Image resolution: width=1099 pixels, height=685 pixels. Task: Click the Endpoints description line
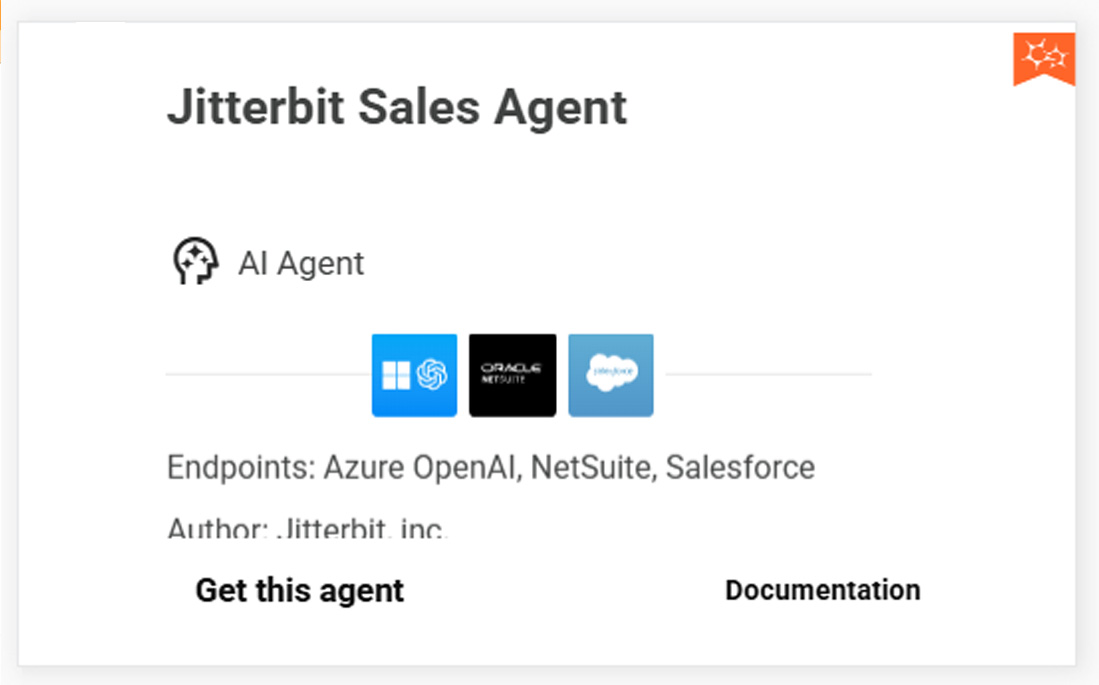coord(490,466)
